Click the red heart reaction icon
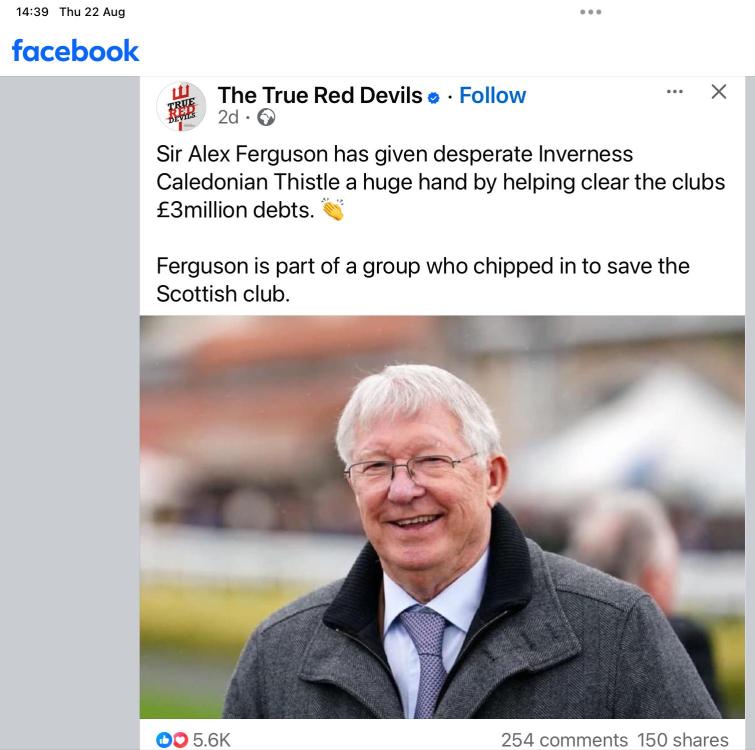755x750 pixels. (x=180, y=739)
